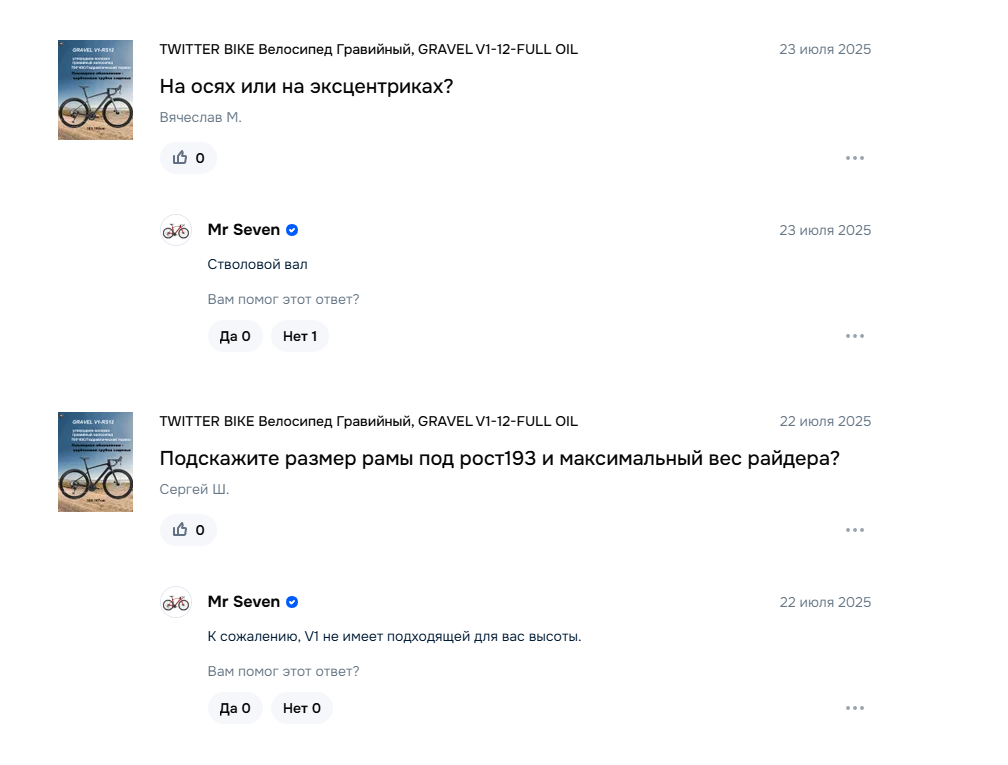Open Mr Seven avatar on 22 июля answer
1008x765 pixels.
coord(176,602)
